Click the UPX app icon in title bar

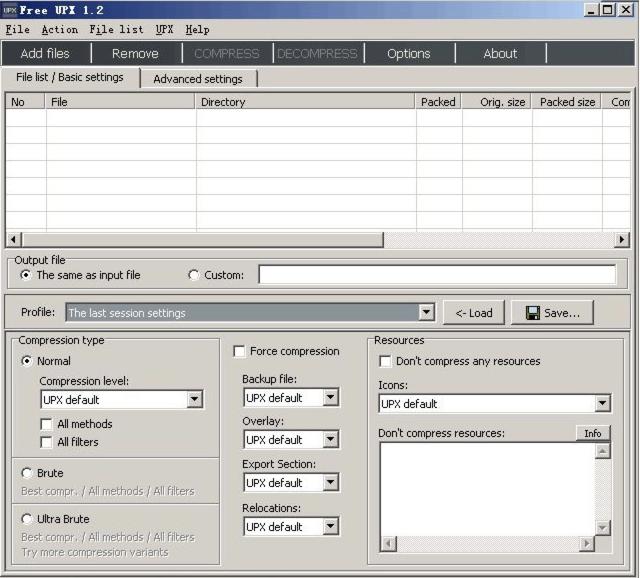(10, 10)
